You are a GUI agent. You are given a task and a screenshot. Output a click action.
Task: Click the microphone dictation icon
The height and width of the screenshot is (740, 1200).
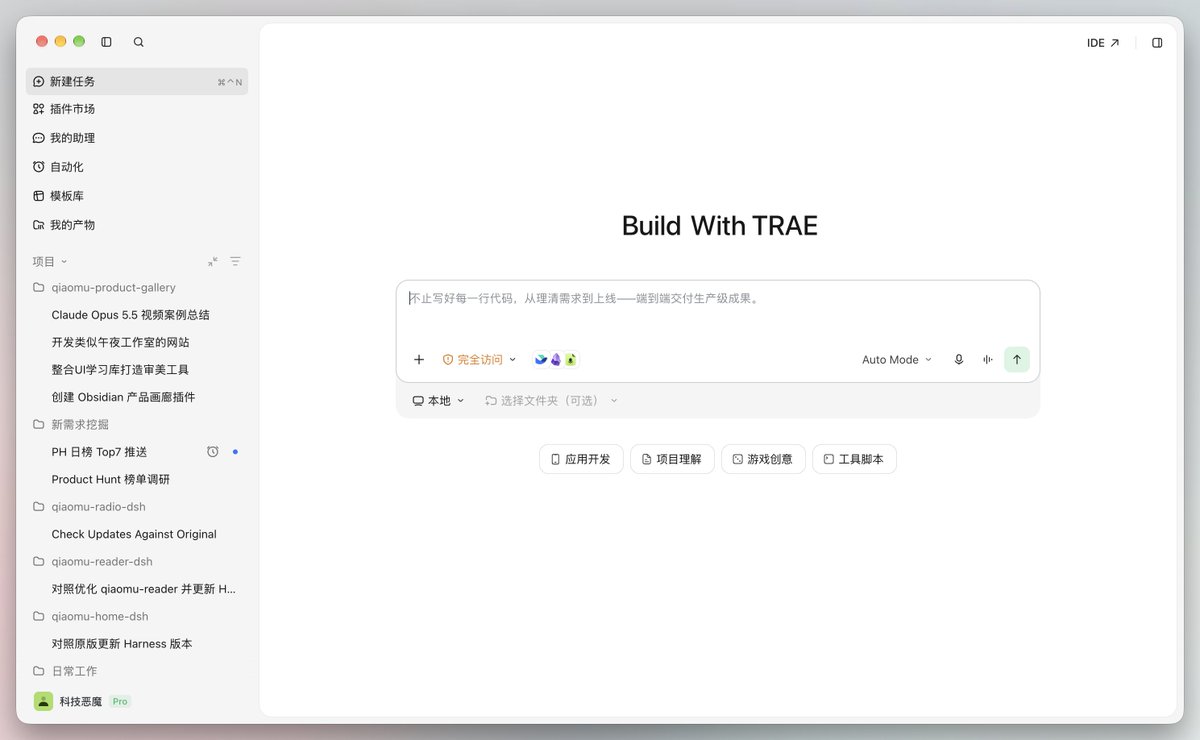tap(959, 360)
